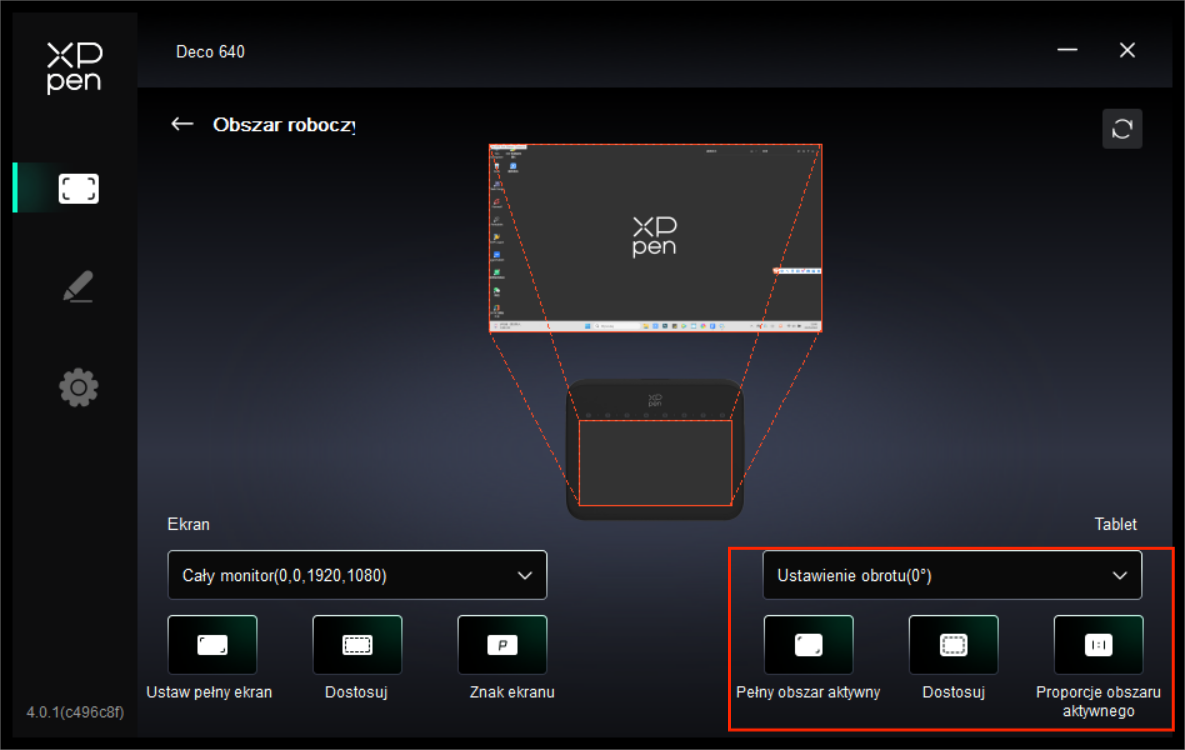Screen dimensions: 1185x750
Task: Click the monitor preview thumbnail
Action: click(655, 238)
